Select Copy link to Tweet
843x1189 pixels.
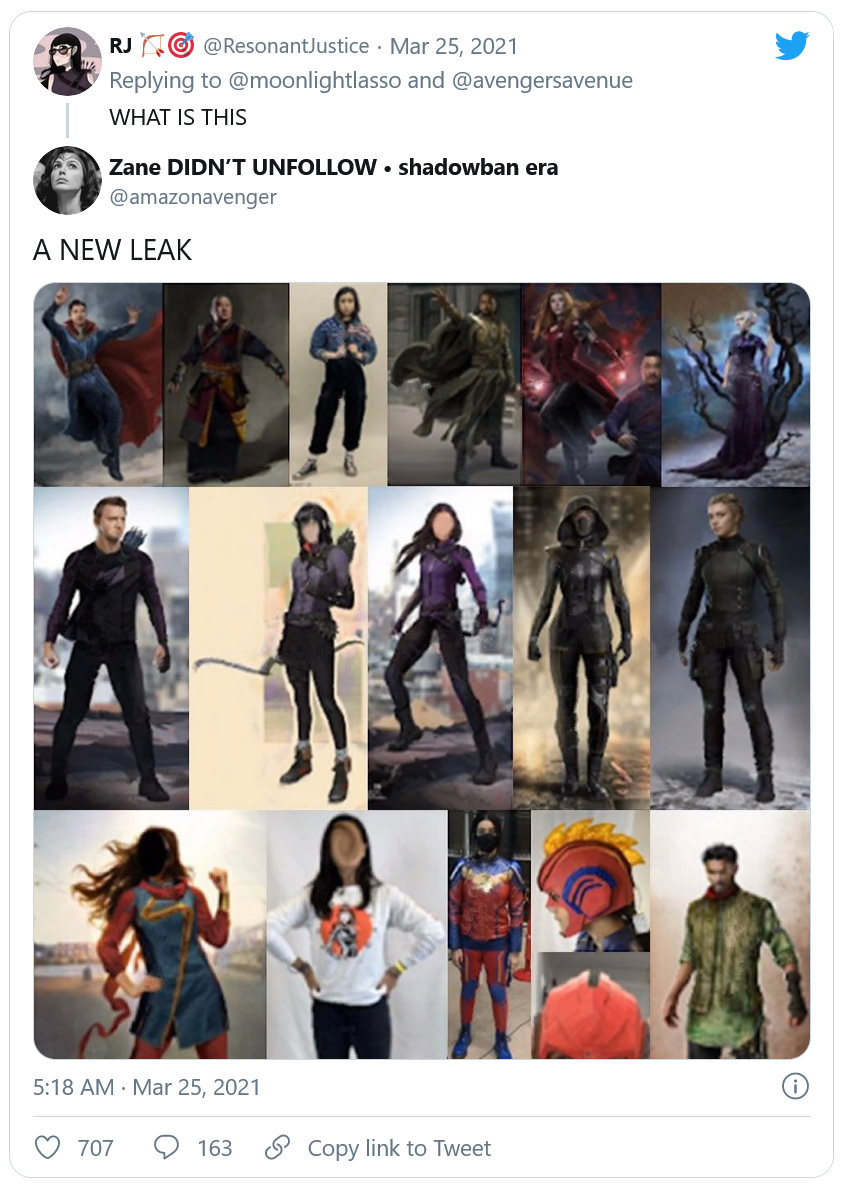(399, 1148)
